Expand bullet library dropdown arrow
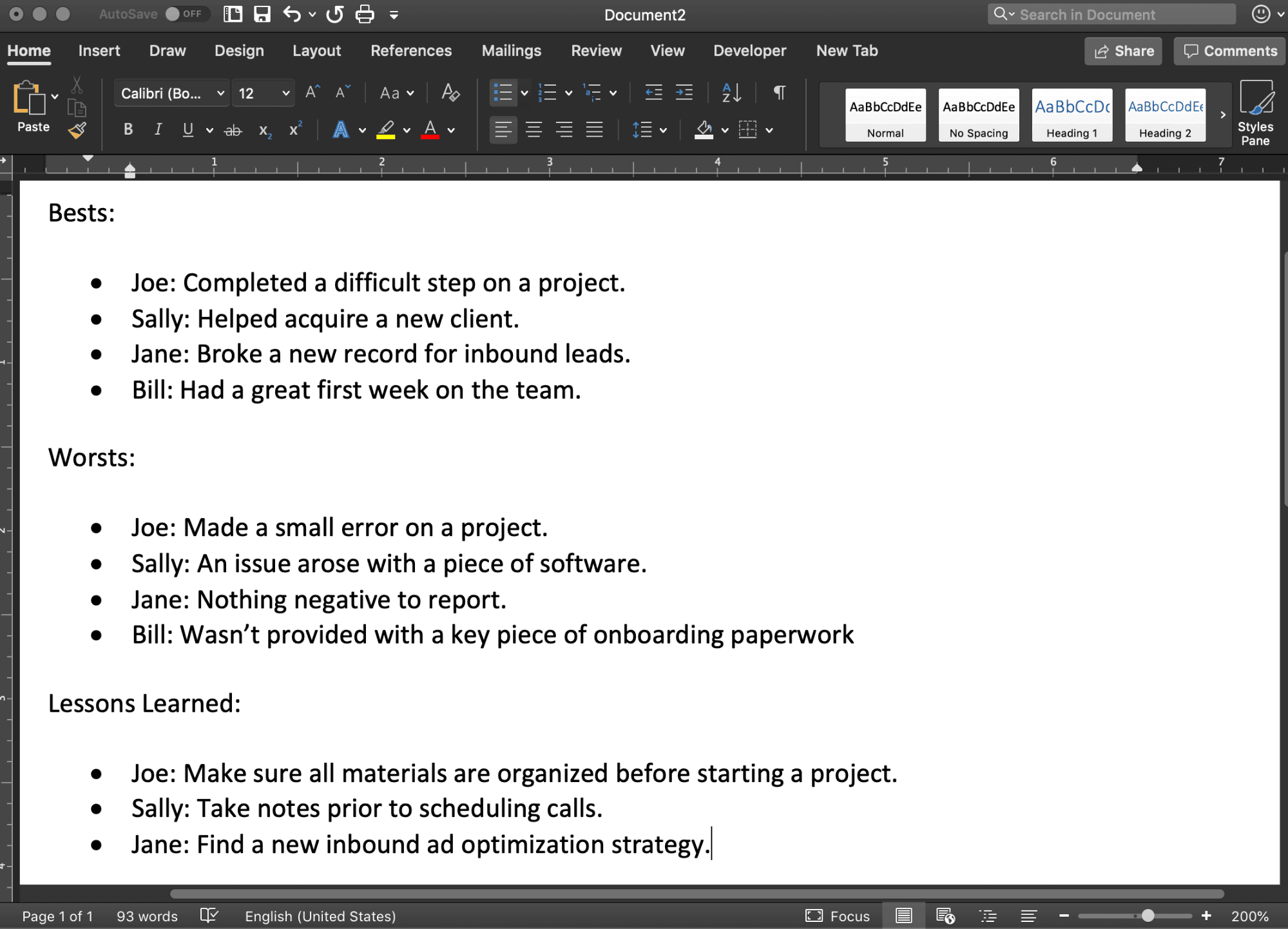The width and height of the screenshot is (1288, 929). click(524, 93)
